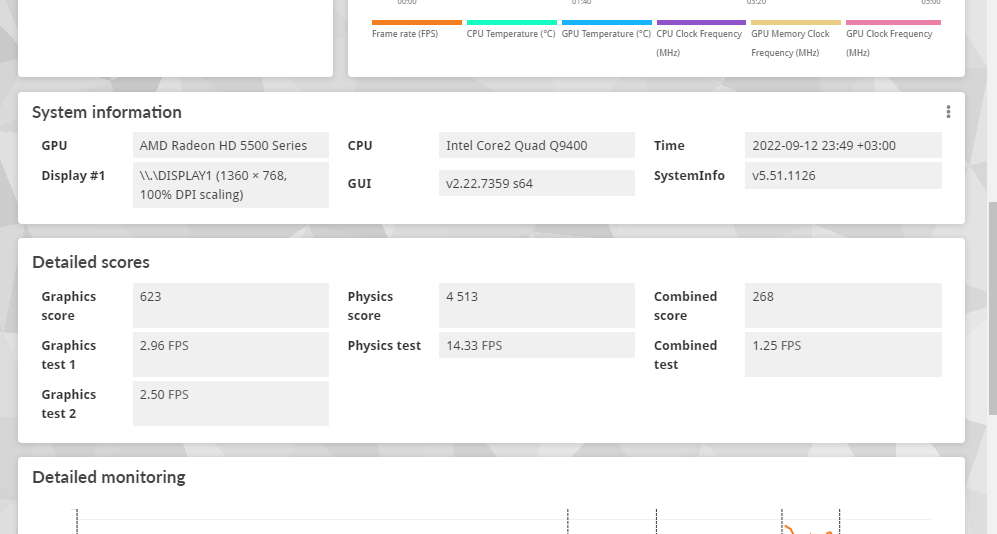
Task: Toggle GPU Temperature legend item
Action: [x=607, y=29]
